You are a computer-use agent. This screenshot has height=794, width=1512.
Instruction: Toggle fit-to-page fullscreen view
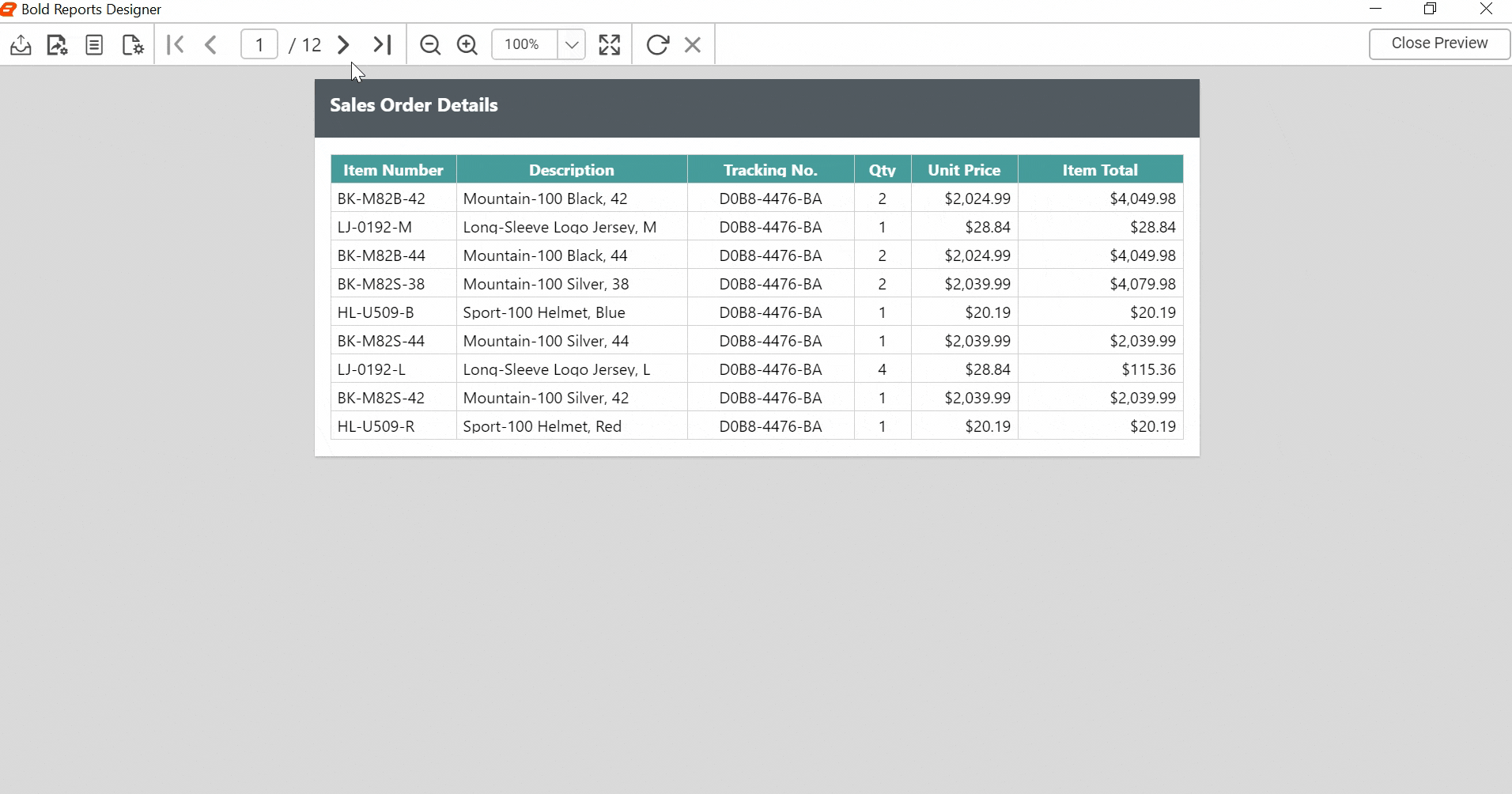click(x=609, y=44)
